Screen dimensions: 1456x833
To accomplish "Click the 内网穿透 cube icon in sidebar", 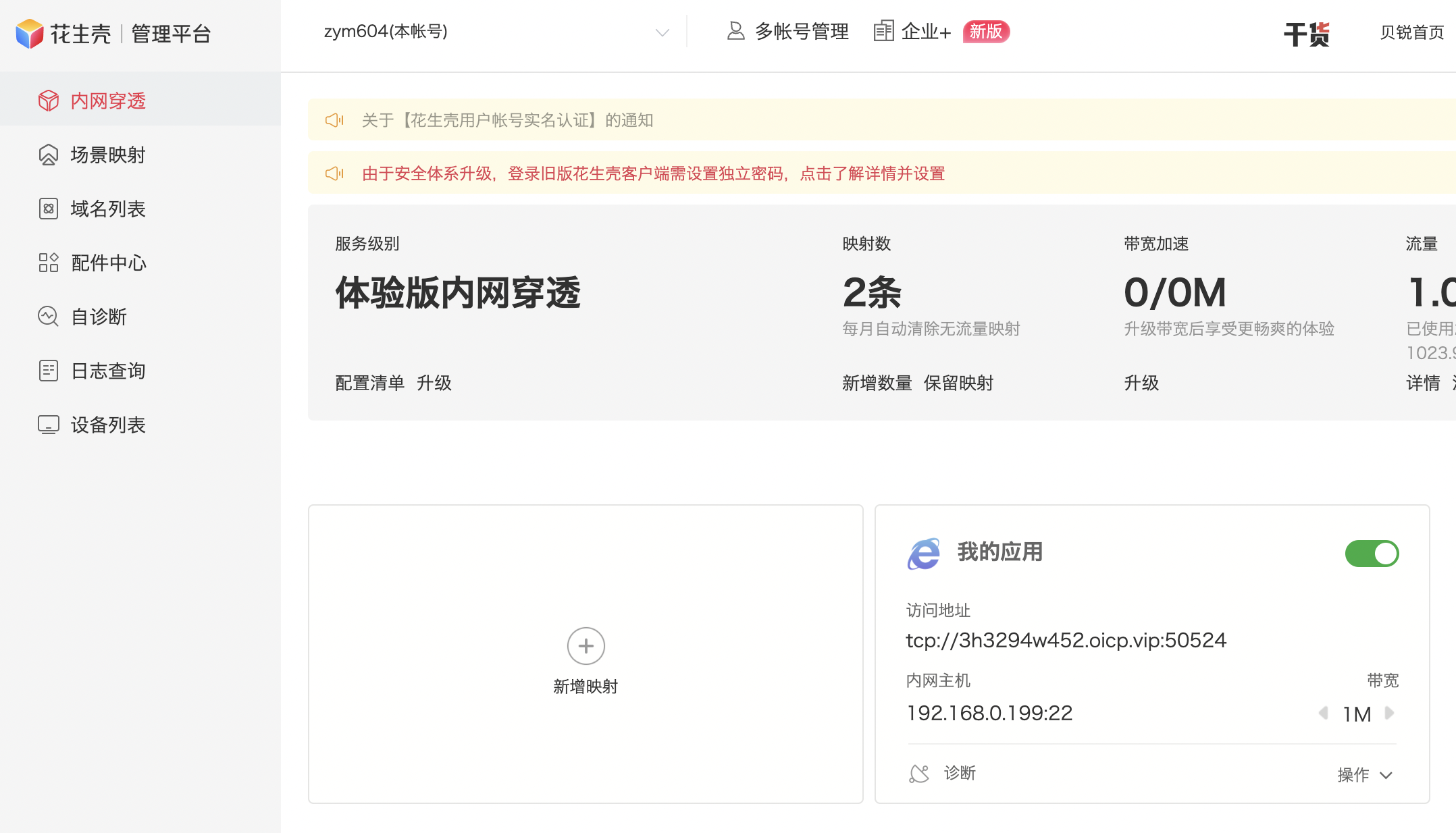I will 49,101.
